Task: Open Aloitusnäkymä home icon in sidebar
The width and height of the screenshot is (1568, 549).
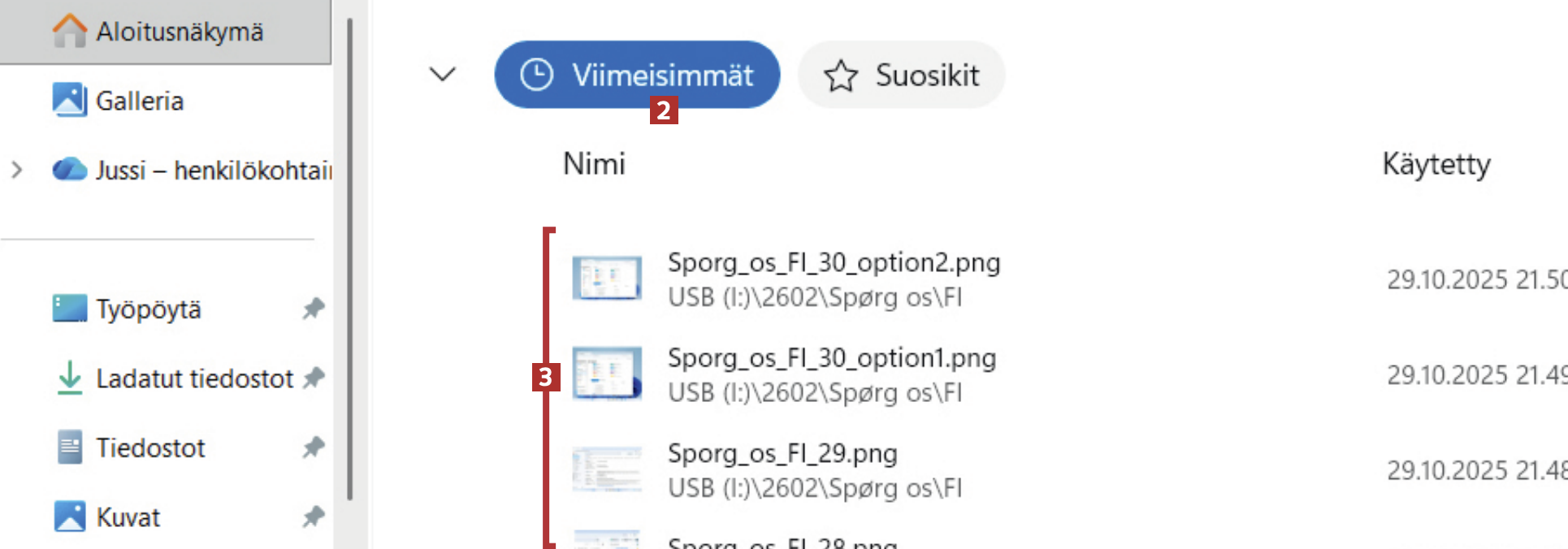Action: (x=70, y=31)
